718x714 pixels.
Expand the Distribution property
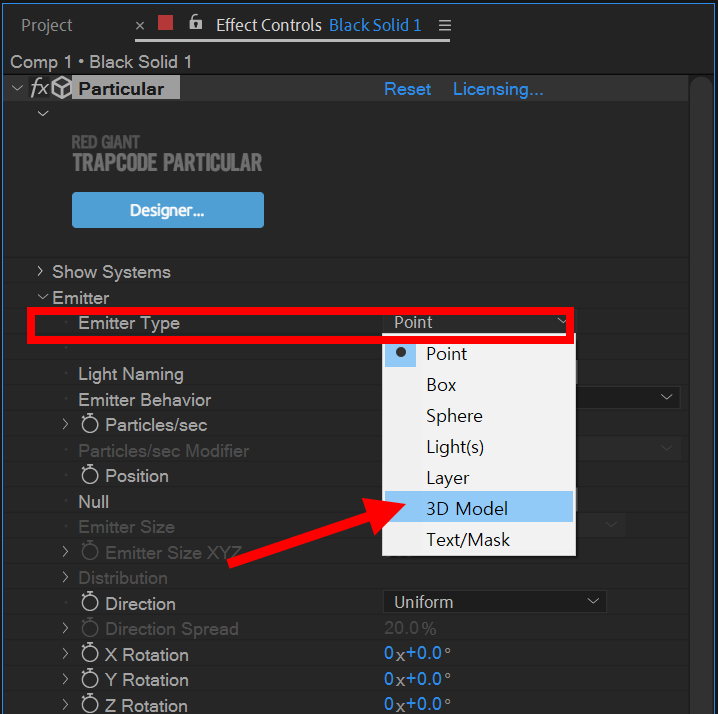[x=65, y=577]
